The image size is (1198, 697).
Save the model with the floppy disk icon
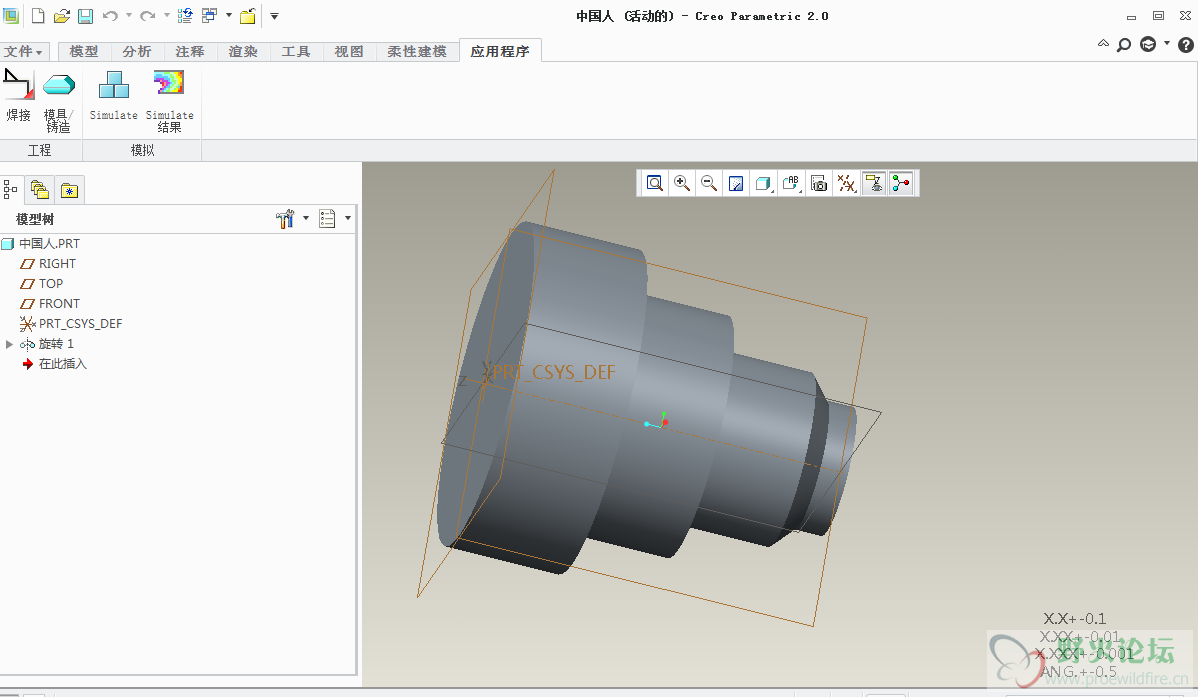pyautogui.click(x=85, y=15)
